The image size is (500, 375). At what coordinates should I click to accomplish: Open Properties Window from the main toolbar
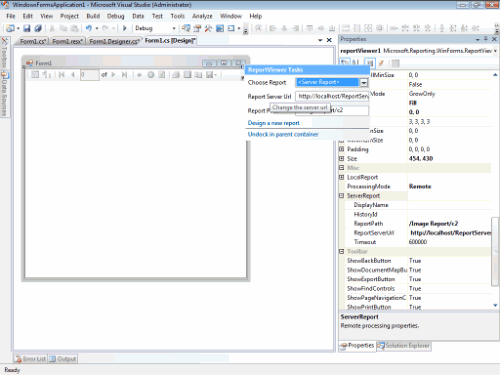(x=197, y=28)
